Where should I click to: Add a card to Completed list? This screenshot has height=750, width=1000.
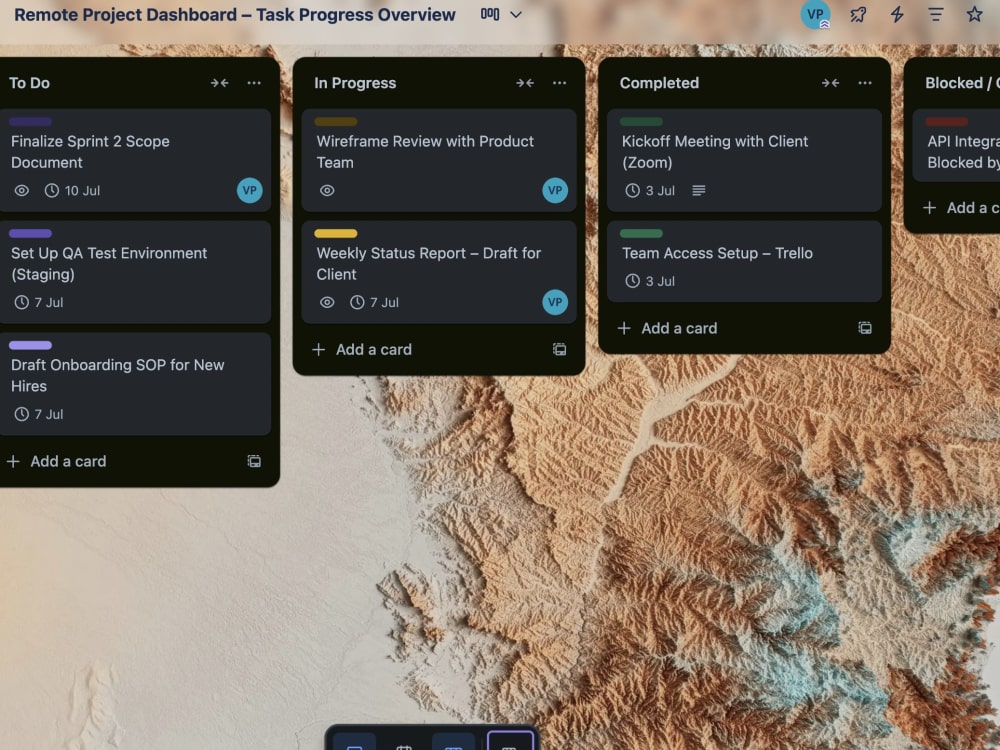[x=667, y=328]
